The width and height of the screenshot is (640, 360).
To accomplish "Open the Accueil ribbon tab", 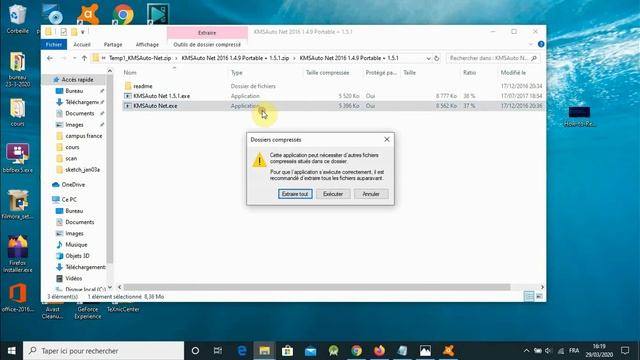I will (82, 44).
